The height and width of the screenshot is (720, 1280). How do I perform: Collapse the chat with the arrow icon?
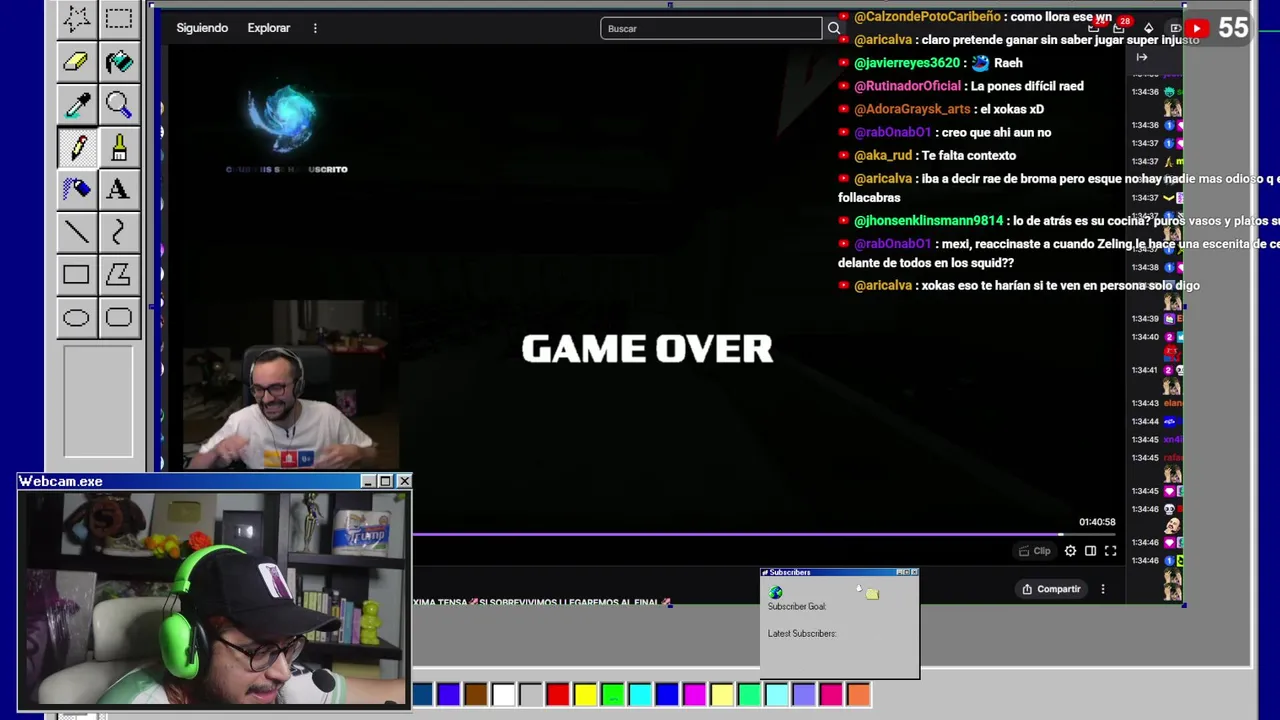(x=1142, y=57)
